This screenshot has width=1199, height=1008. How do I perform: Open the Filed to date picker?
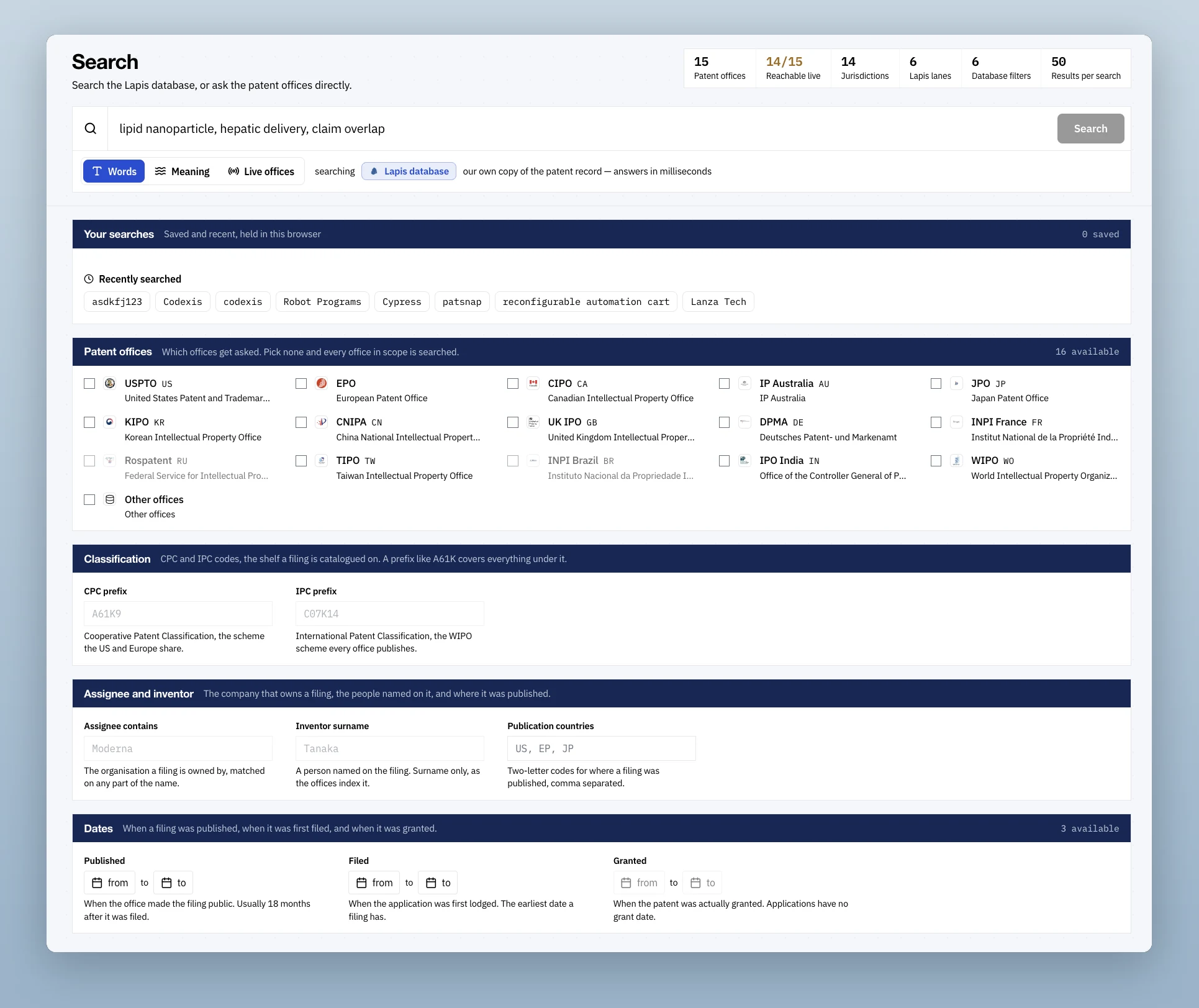438,883
